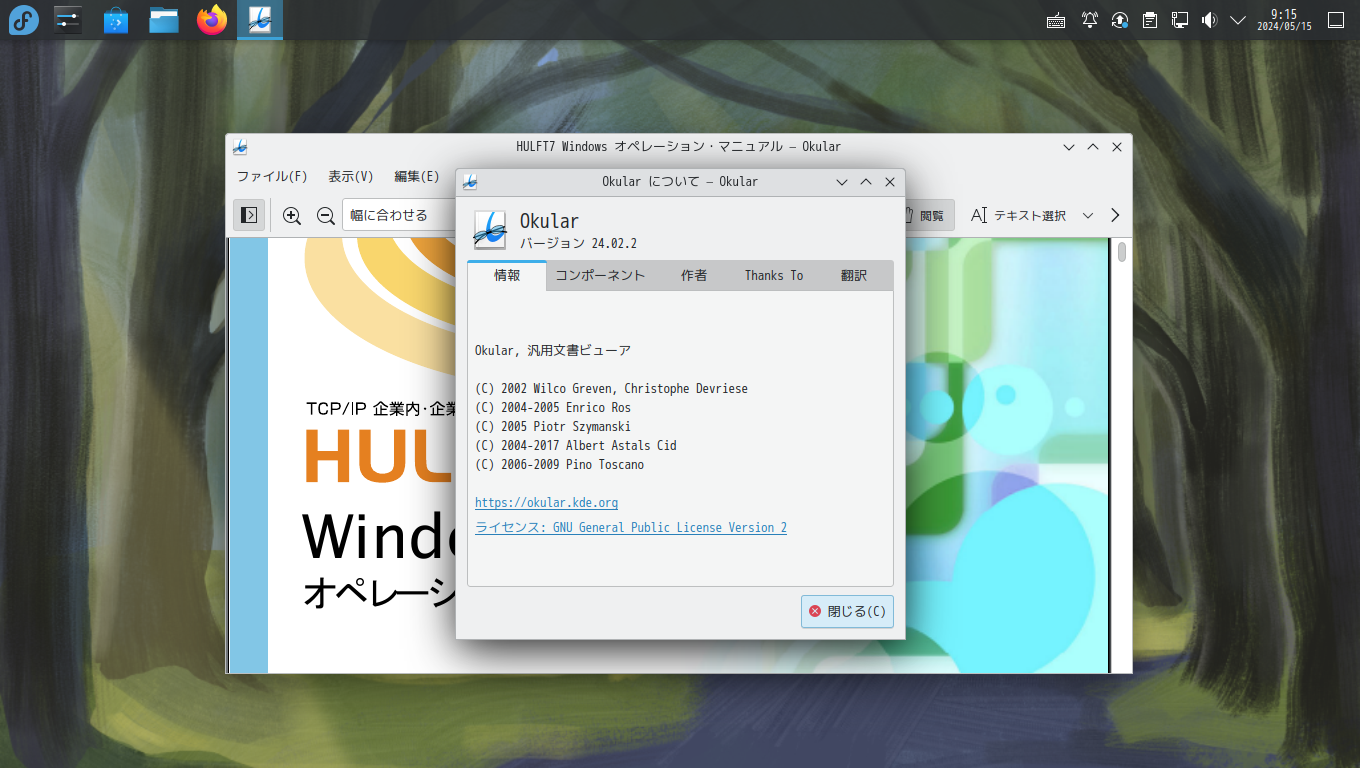Click the display configuration tray icon
1360x768 pixels.
pyautogui.click(x=1180, y=20)
